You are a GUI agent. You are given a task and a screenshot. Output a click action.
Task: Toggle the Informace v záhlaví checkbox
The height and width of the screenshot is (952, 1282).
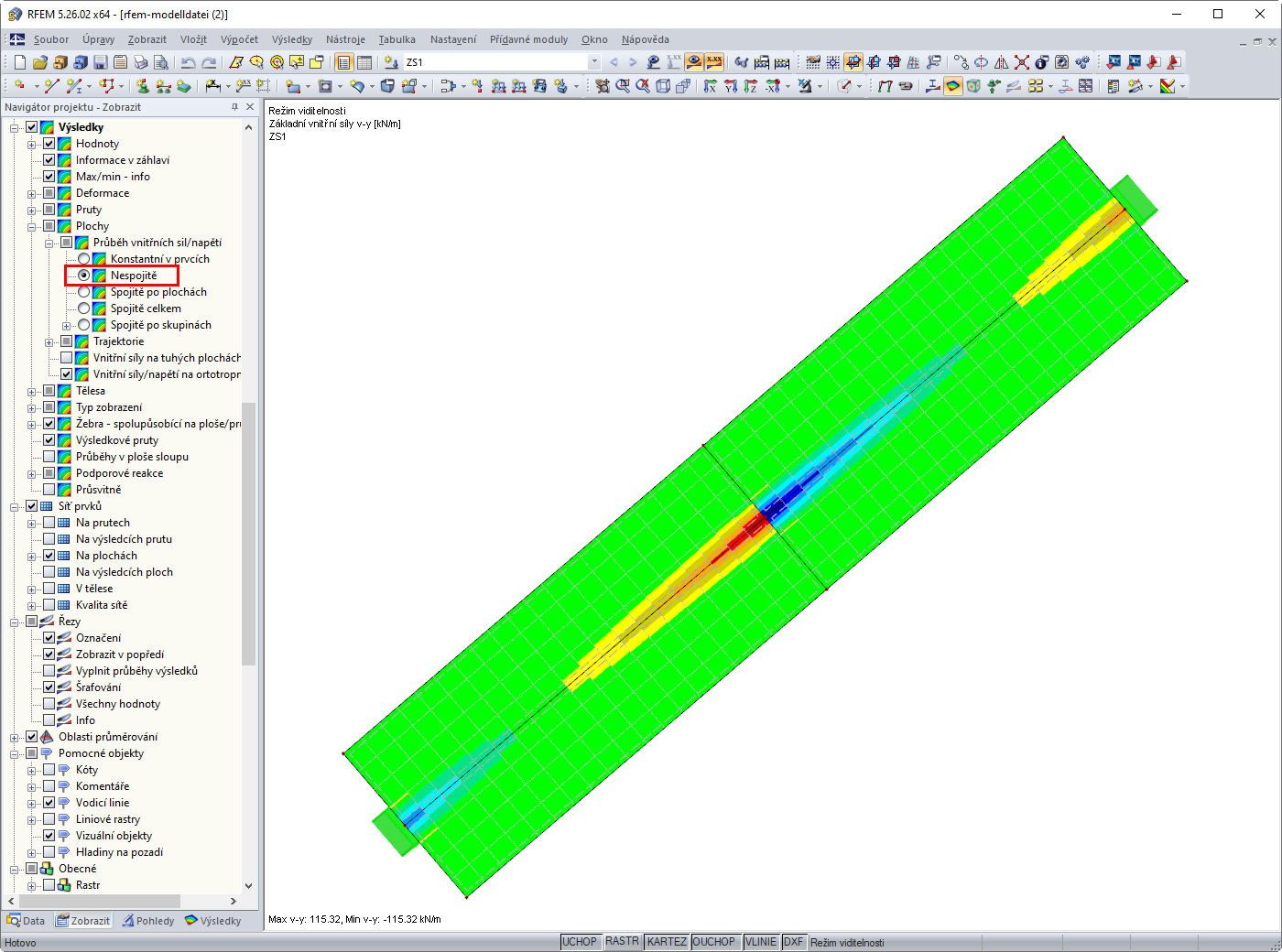[49, 160]
